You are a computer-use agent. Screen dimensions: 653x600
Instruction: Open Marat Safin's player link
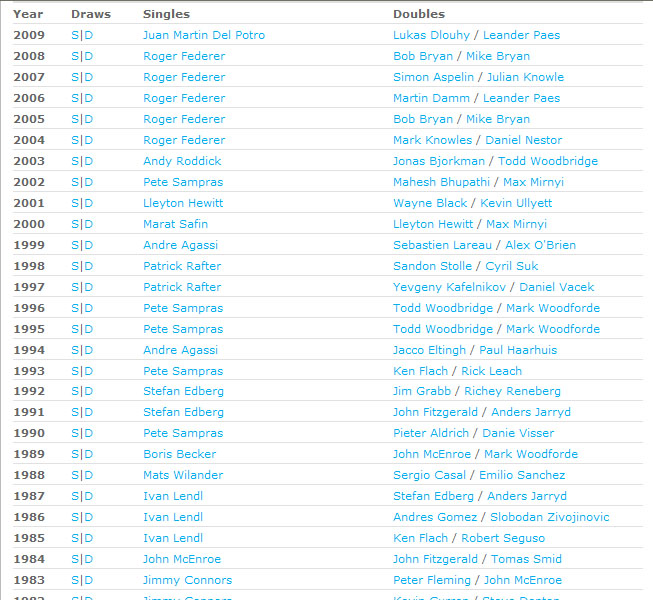pos(175,224)
